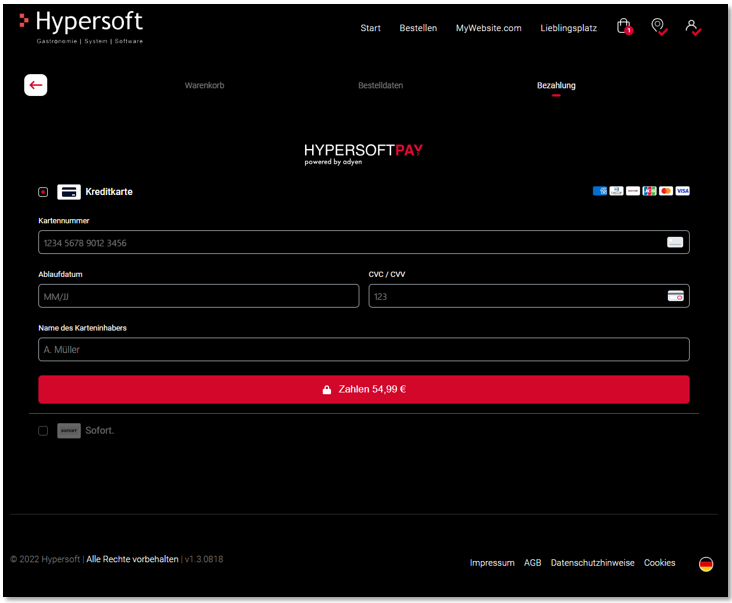Open the Datenschutzhinweise link
Viewport: 732px width, 603px height.
pos(592,563)
